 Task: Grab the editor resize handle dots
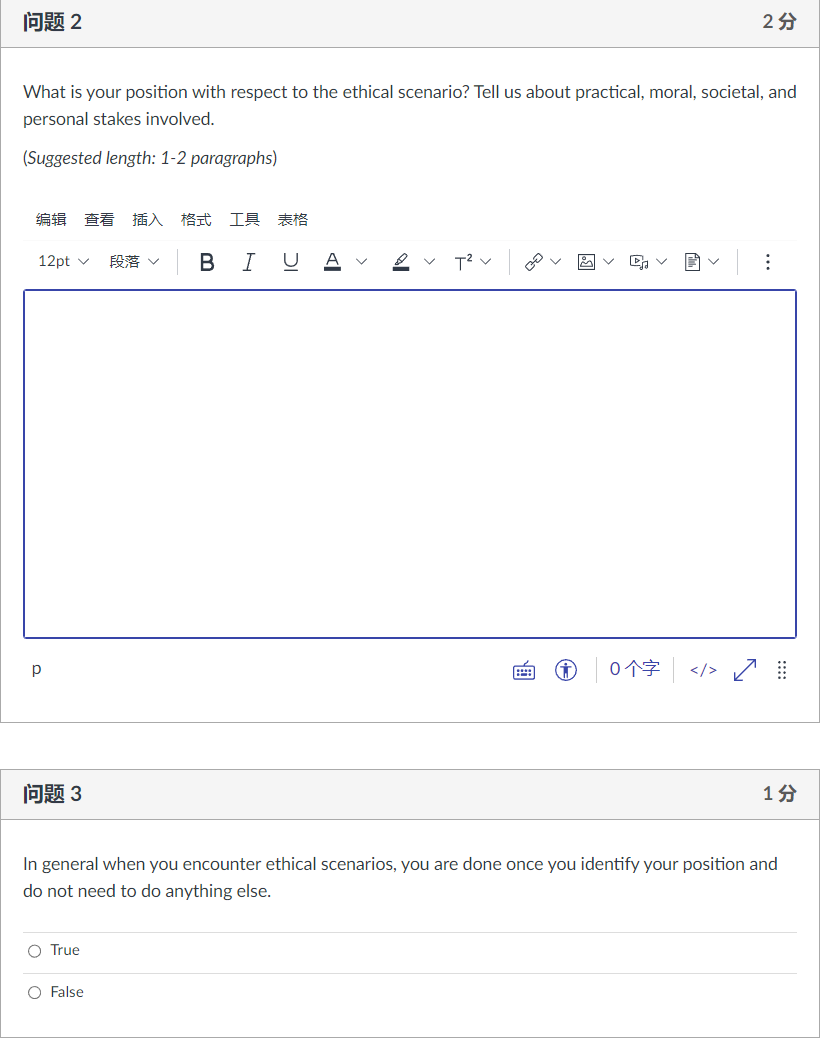pyautogui.click(x=782, y=670)
